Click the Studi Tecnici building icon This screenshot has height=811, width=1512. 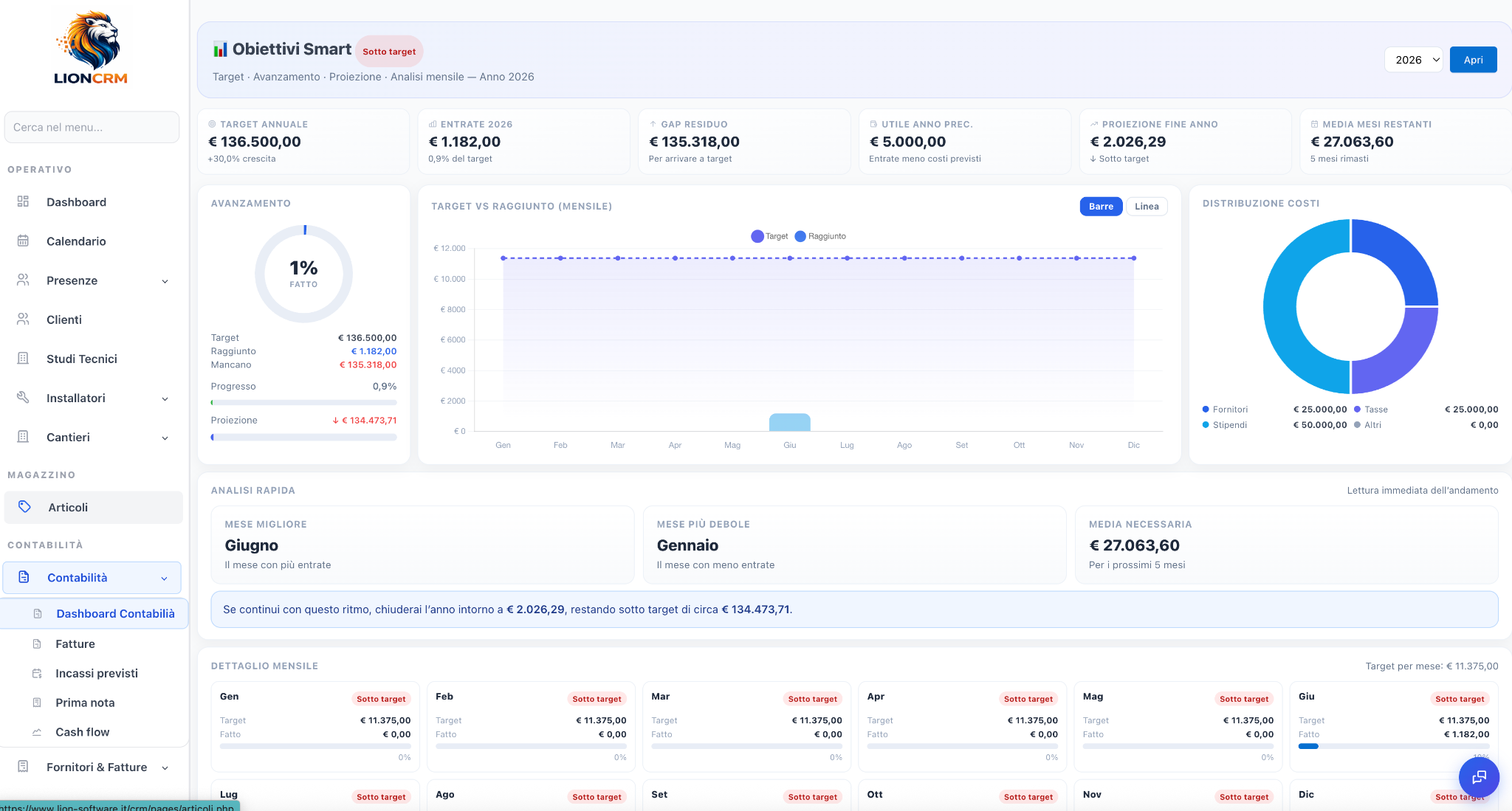coord(23,358)
